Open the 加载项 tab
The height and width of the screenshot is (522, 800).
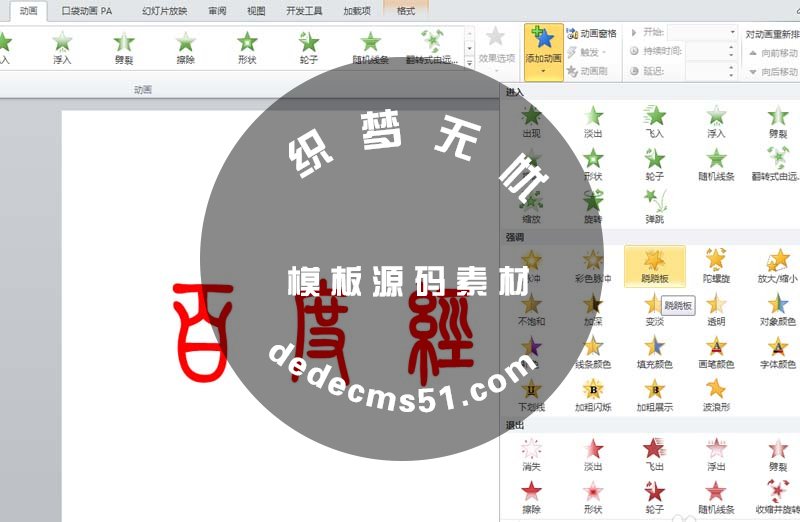(357, 11)
